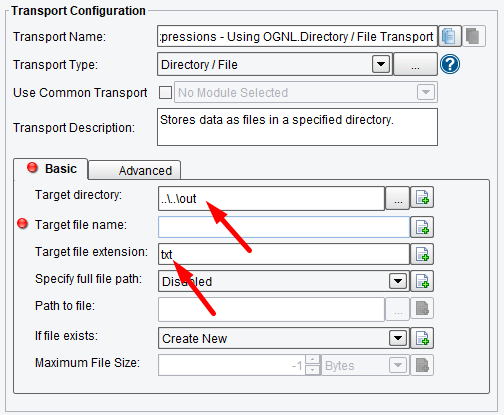This screenshot has height=415, width=504.
Task: Click the Transport Description text area
Action: 297,127
